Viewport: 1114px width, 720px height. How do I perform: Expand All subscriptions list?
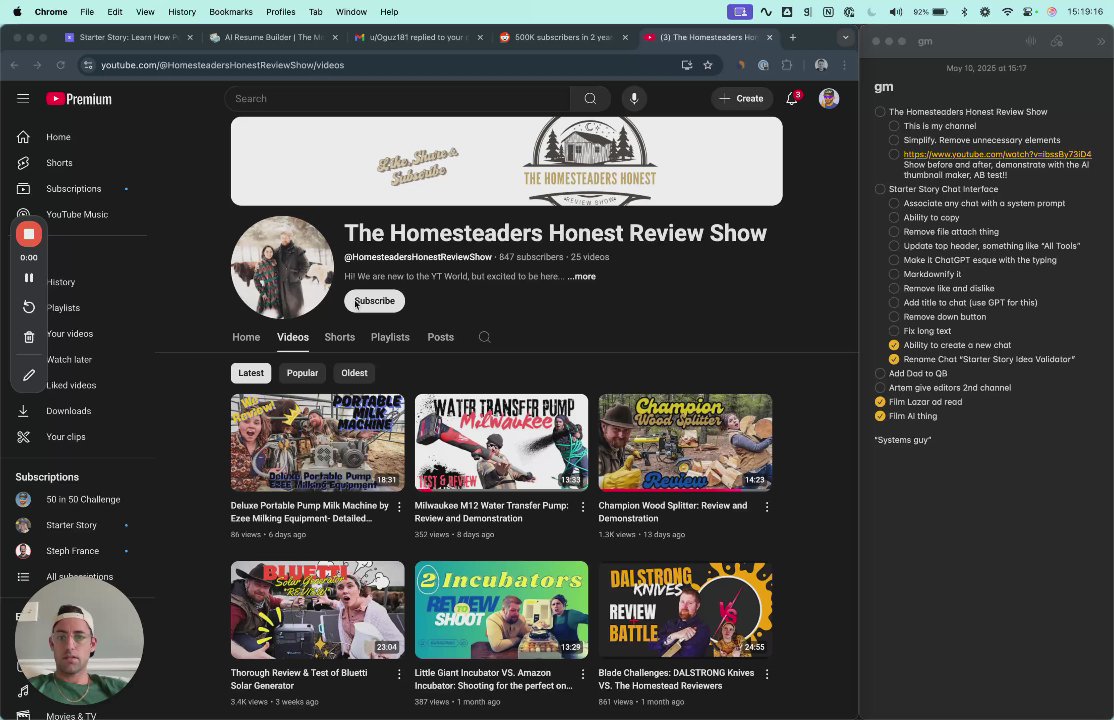pos(79,576)
